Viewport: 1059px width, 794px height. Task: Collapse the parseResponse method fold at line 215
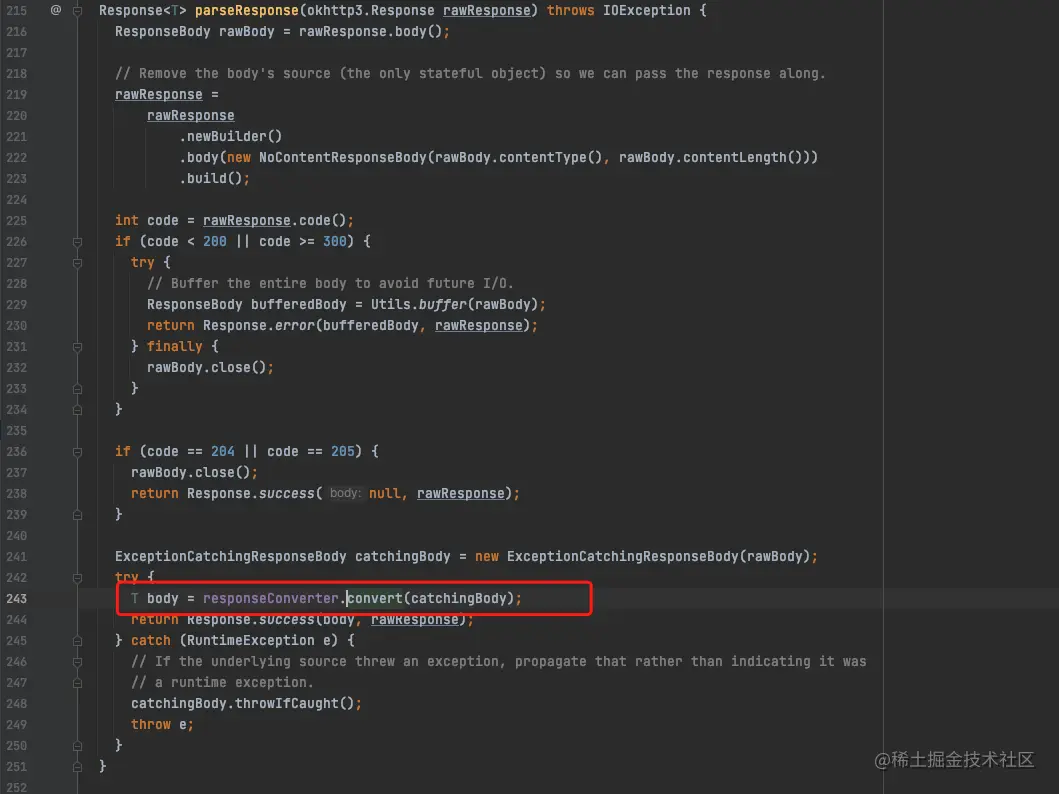point(78,11)
